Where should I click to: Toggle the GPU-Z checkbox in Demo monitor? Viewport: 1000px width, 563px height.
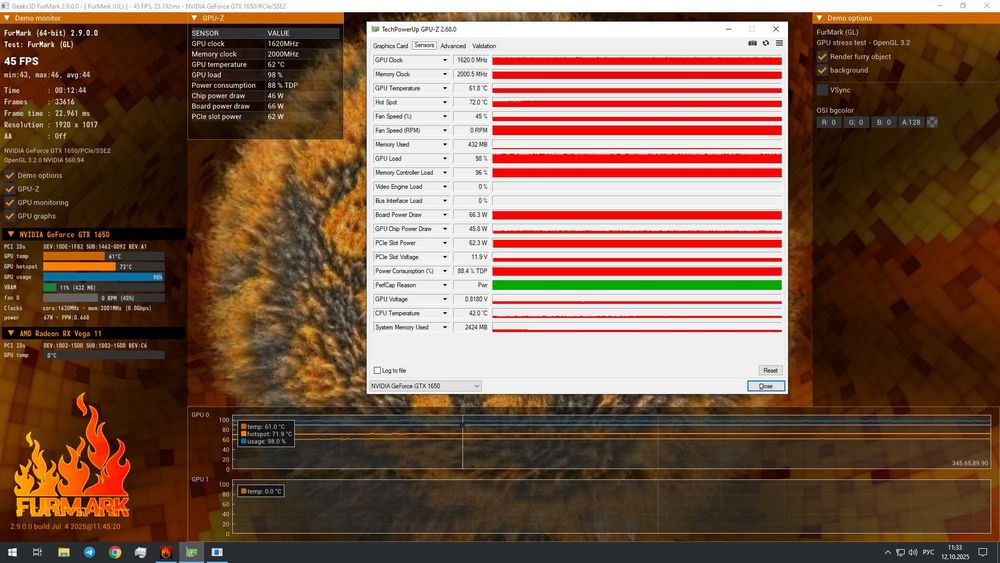click(x=10, y=189)
